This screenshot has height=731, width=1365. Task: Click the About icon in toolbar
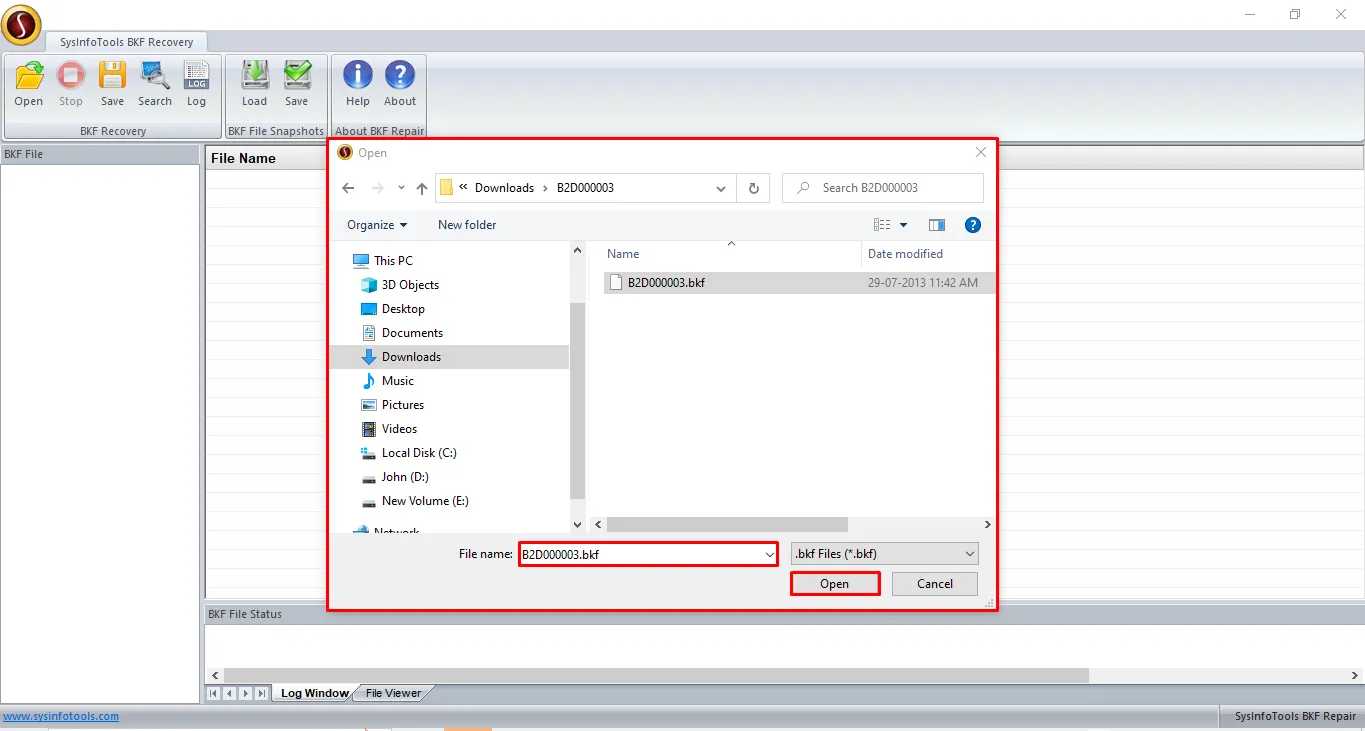(400, 77)
